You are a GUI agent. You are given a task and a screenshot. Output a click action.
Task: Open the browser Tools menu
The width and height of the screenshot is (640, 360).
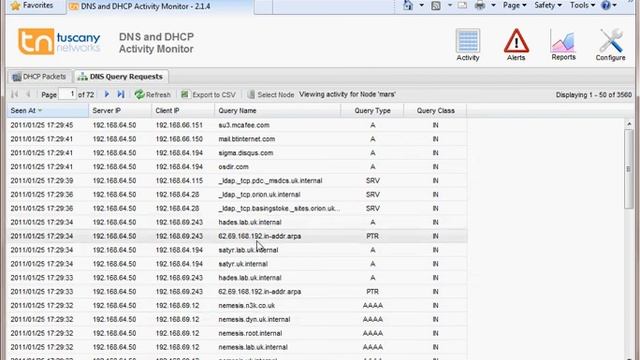click(x=582, y=5)
